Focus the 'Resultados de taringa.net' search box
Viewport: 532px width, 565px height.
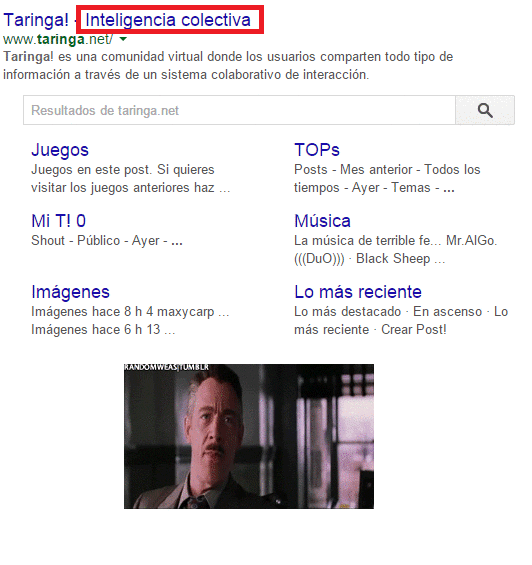(239, 110)
